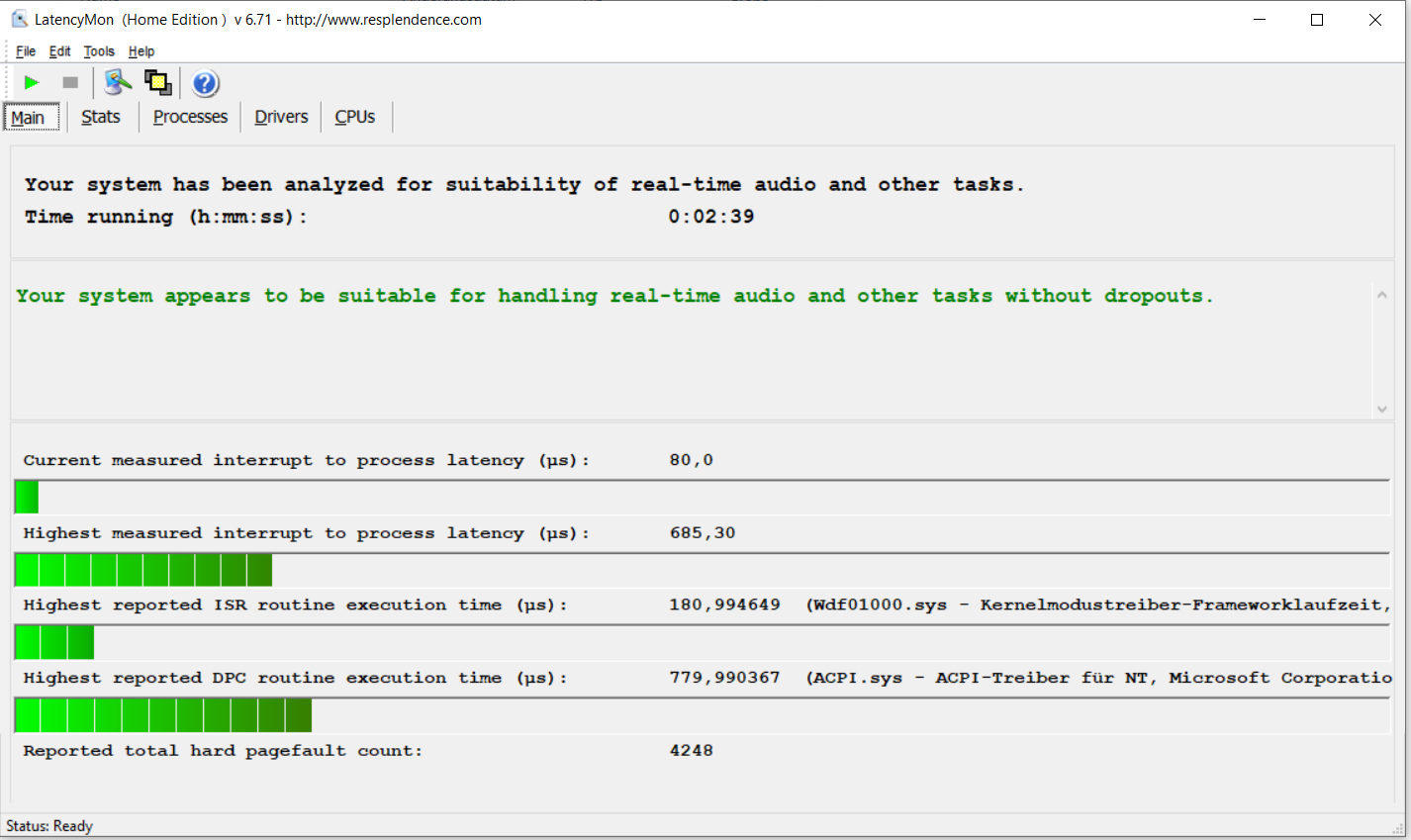
Task: Select the time running value 0:02:39
Action: 711,217
